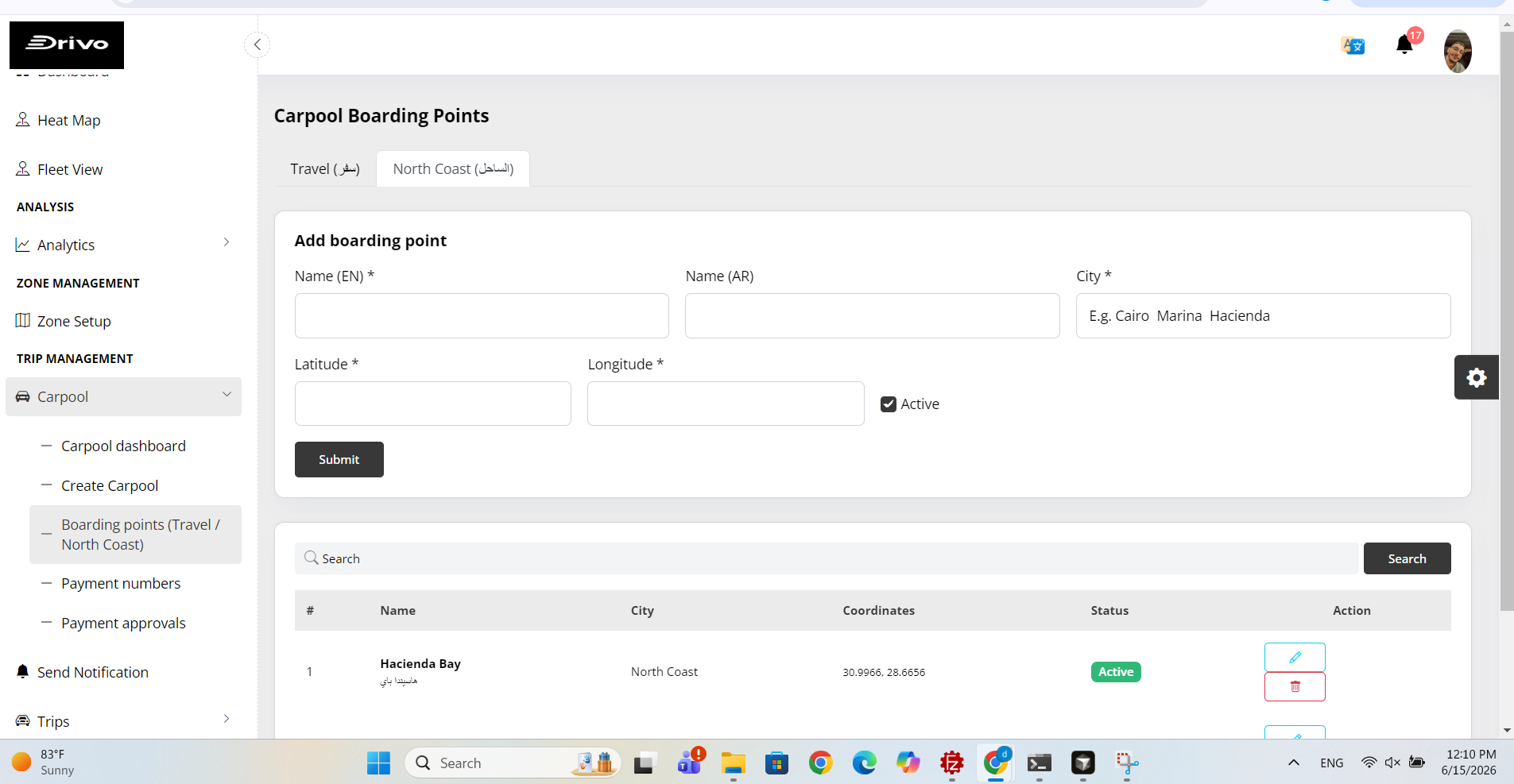Select the North Coast tab

(453, 169)
